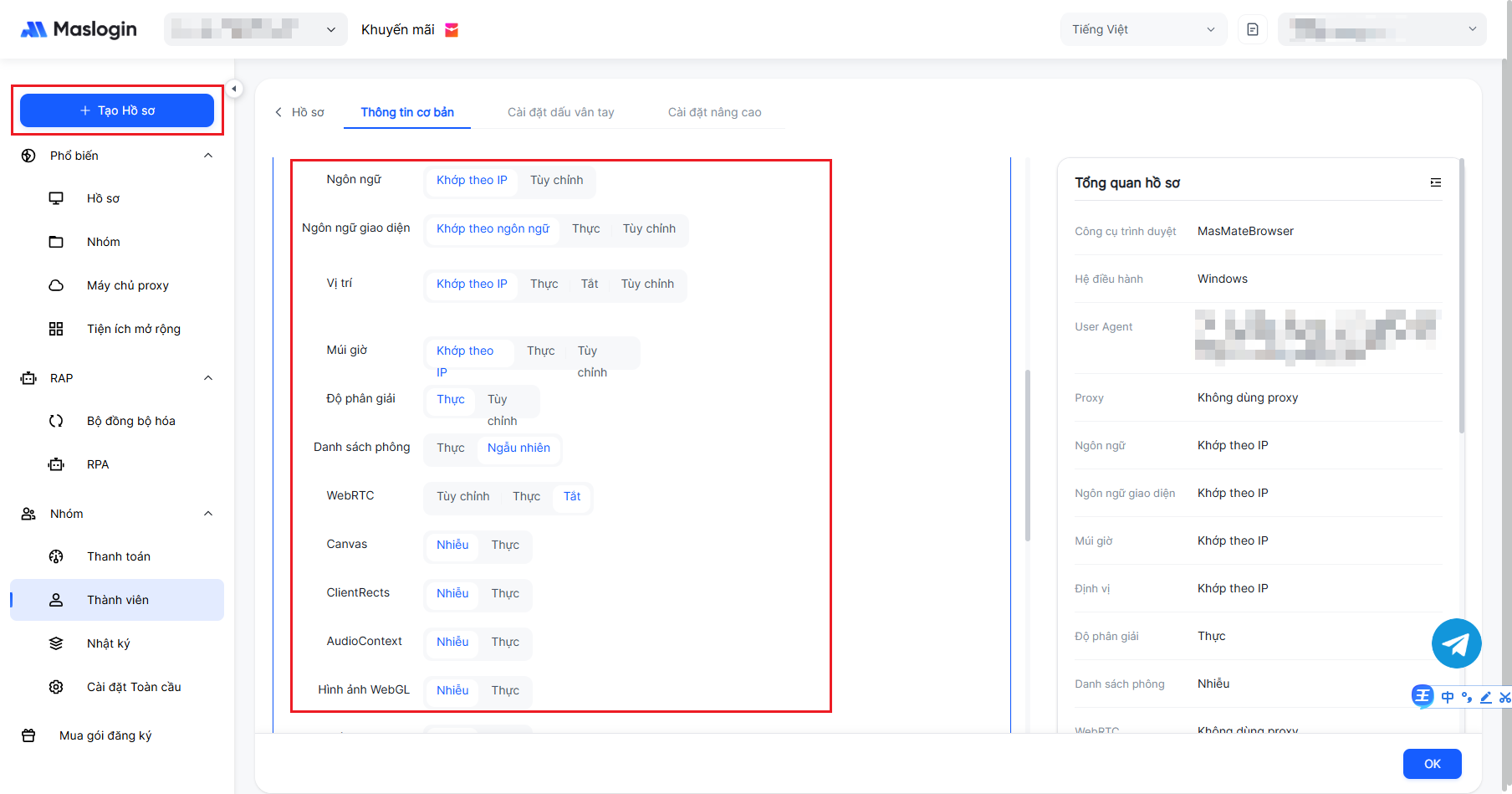The height and width of the screenshot is (794, 1512).
Task: Collapse the RAP sidebar section
Action: 208,378
